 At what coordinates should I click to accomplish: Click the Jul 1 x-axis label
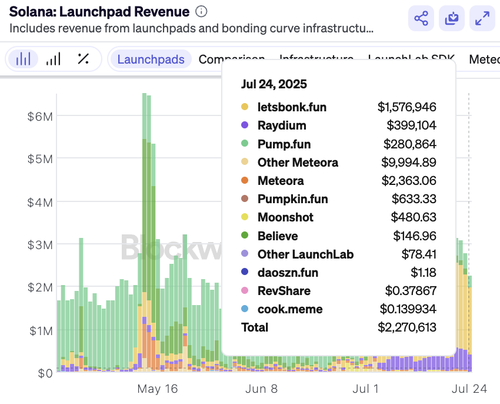[365, 389]
